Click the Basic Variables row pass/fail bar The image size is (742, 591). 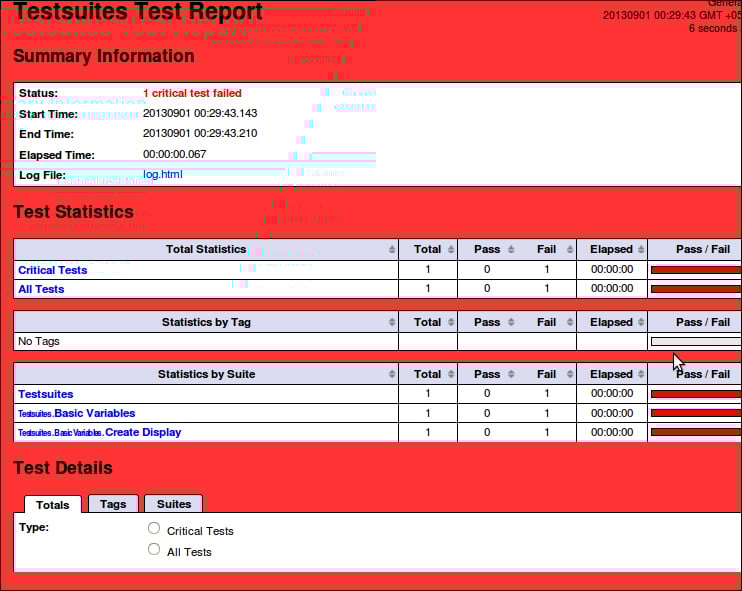[x=696, y=413]
